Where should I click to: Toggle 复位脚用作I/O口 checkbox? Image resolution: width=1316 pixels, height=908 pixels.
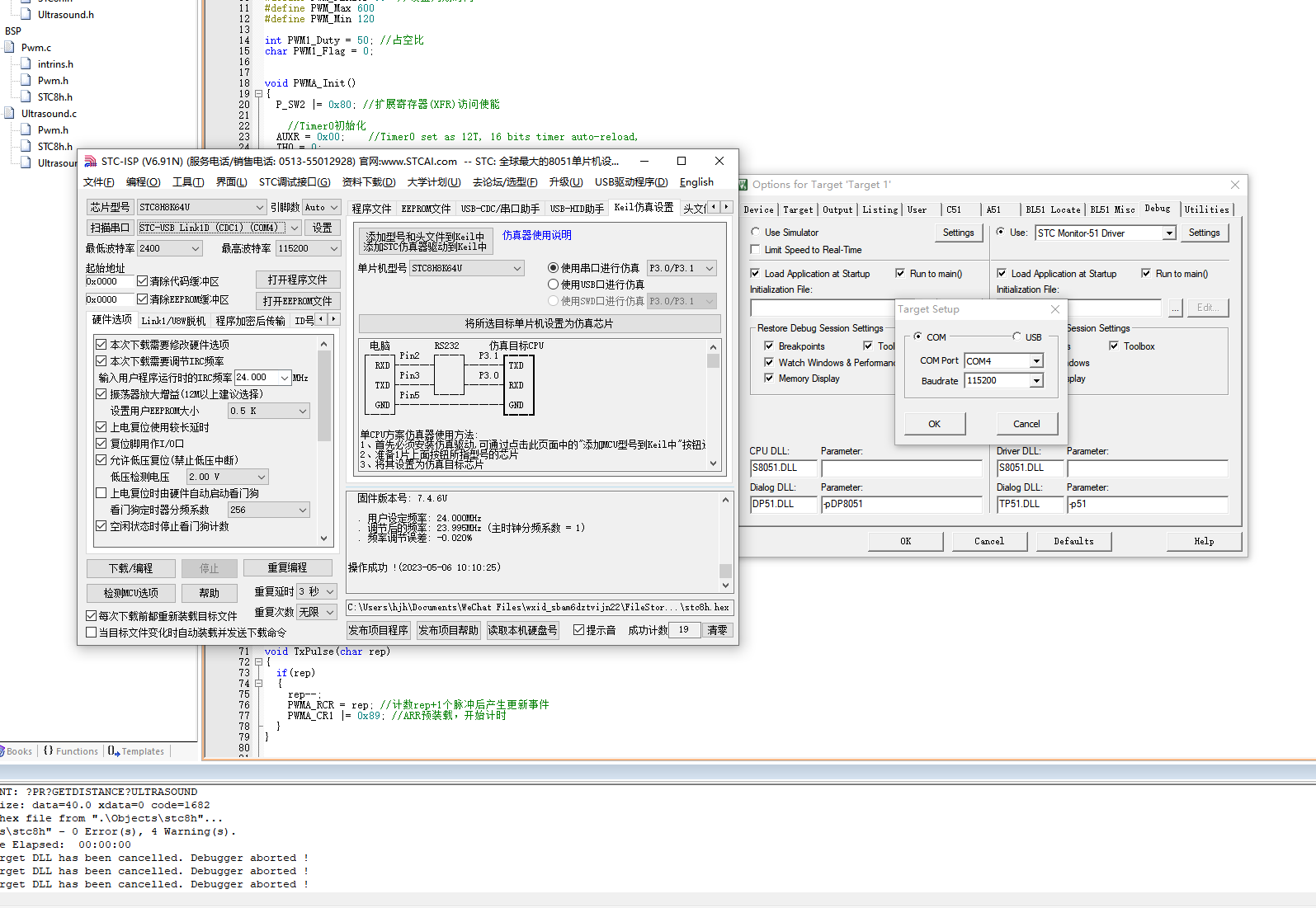pos(101,444)
